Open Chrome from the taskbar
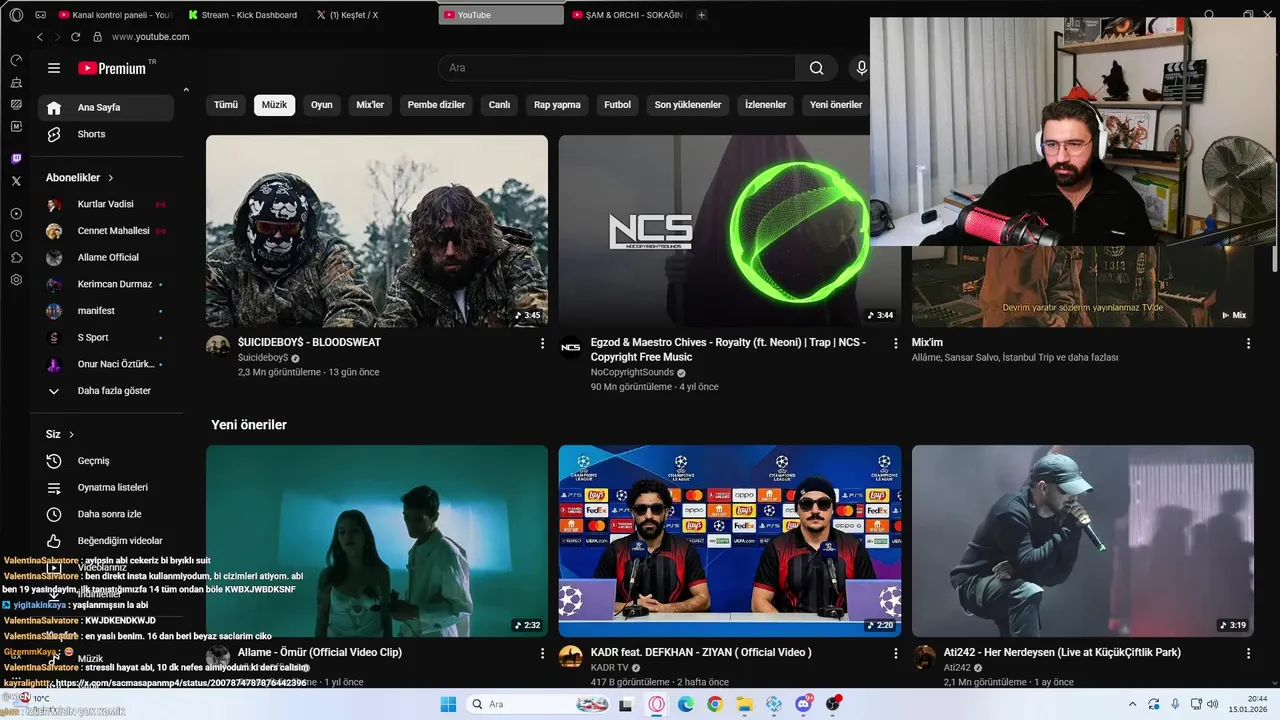The image size is (1280, 720). pyautogui.click(x=714, y=704)
